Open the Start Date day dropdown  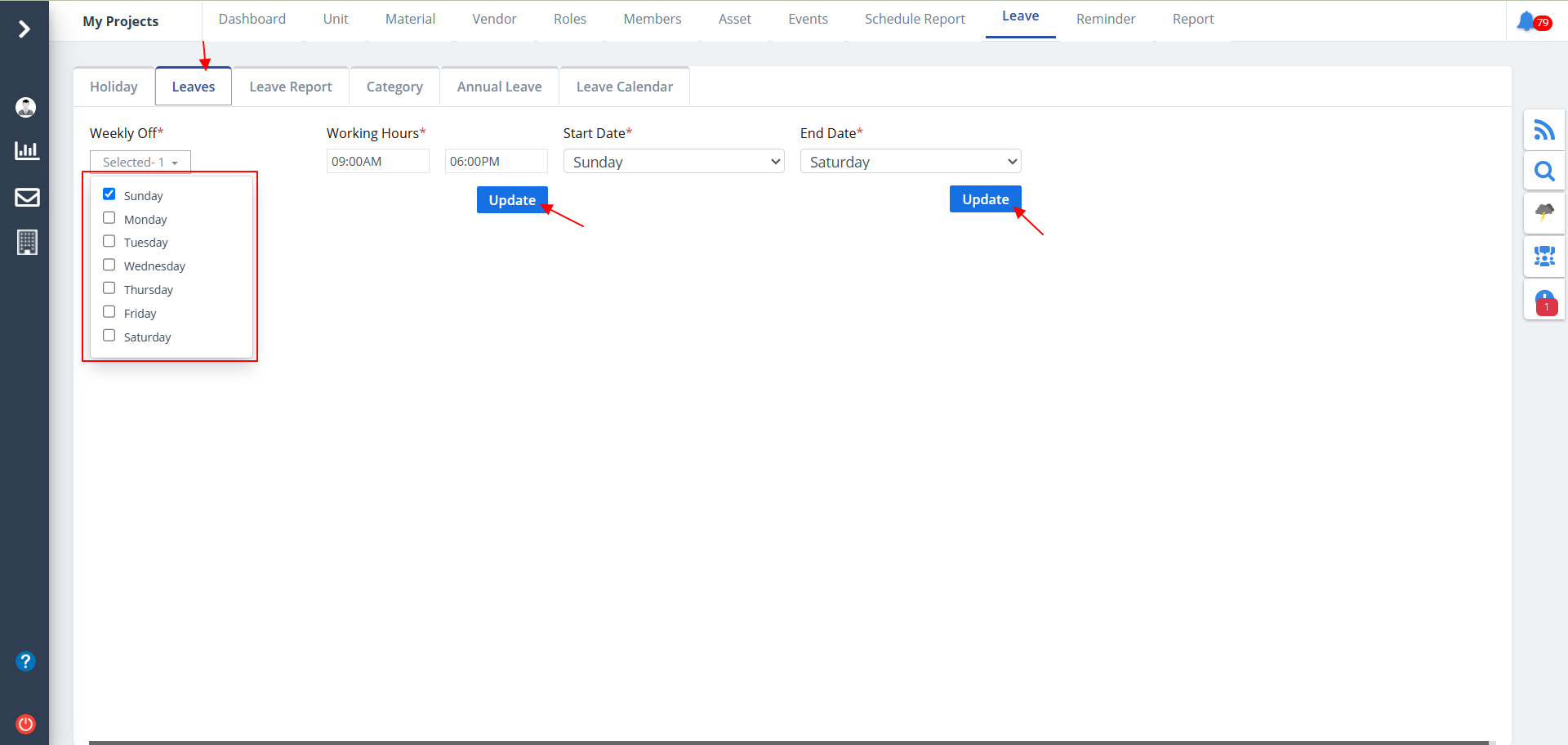[673, 162]
